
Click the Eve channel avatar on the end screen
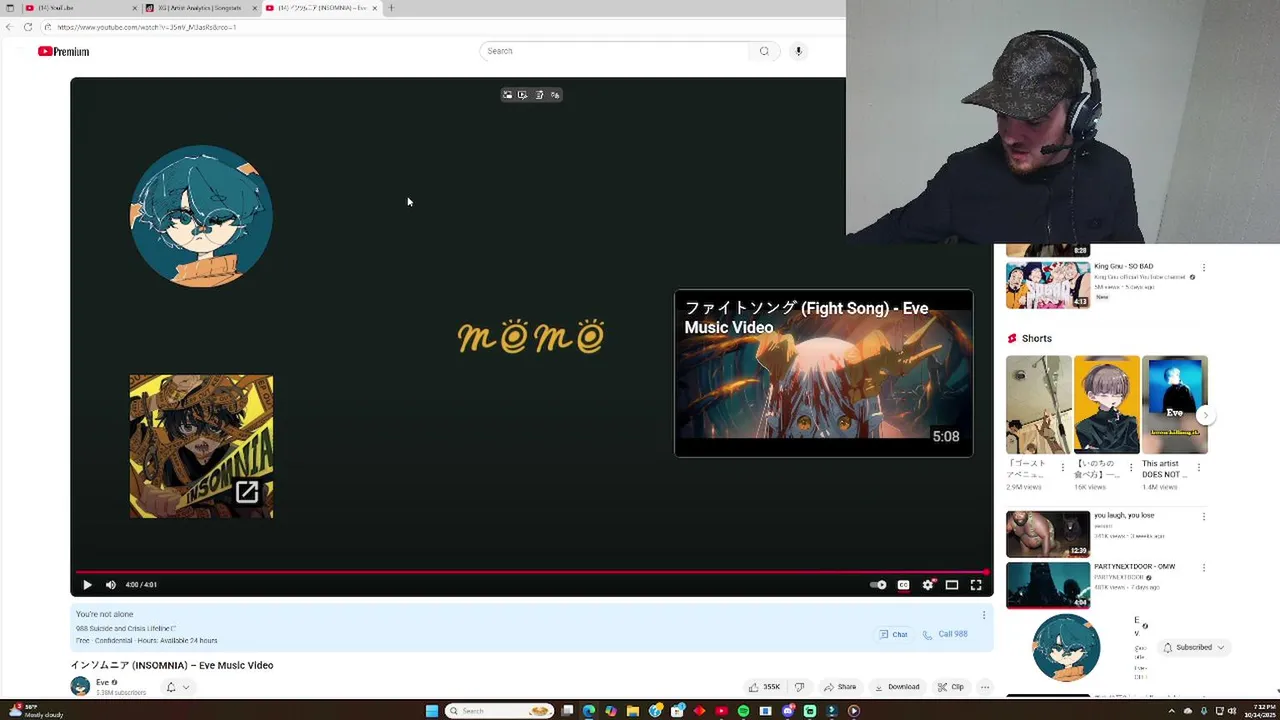(201, 216)
